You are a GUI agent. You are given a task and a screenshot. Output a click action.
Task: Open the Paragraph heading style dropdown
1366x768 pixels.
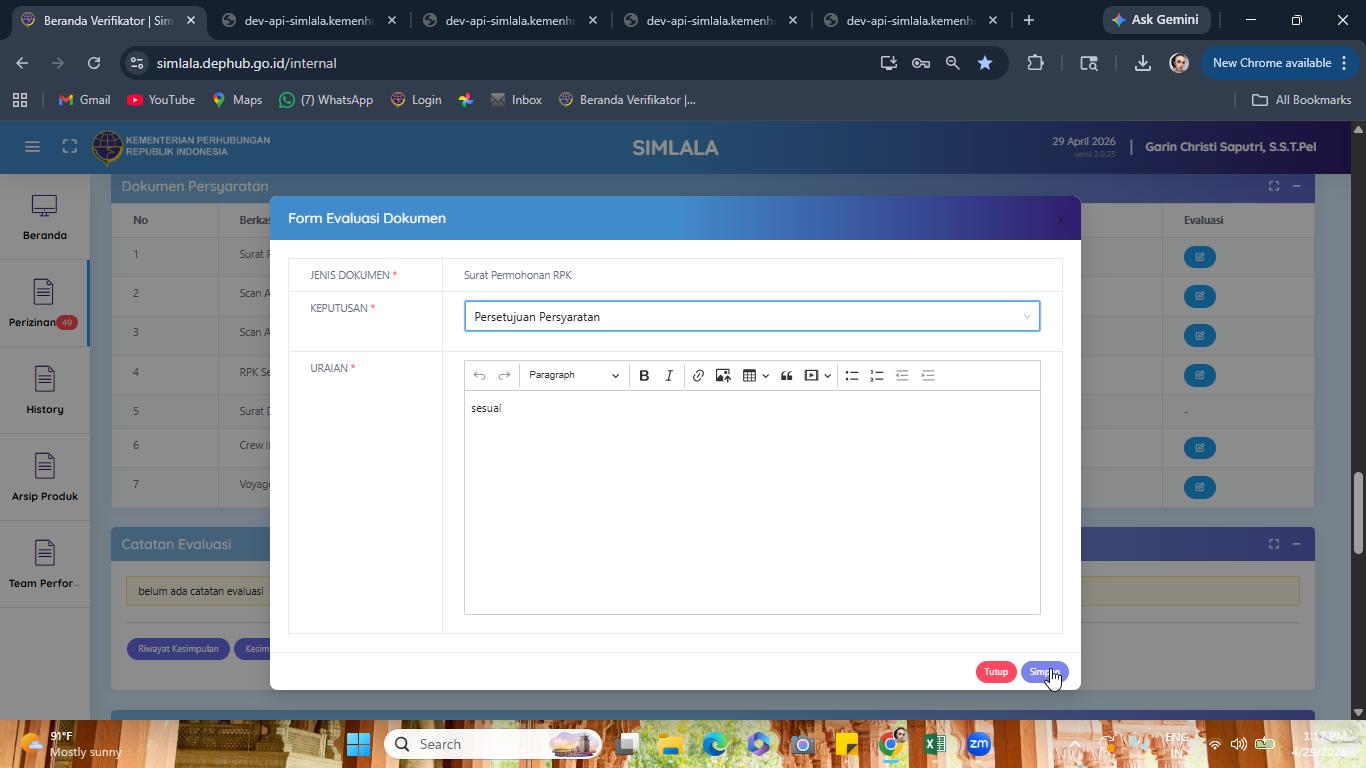click(x=573, y=375)
